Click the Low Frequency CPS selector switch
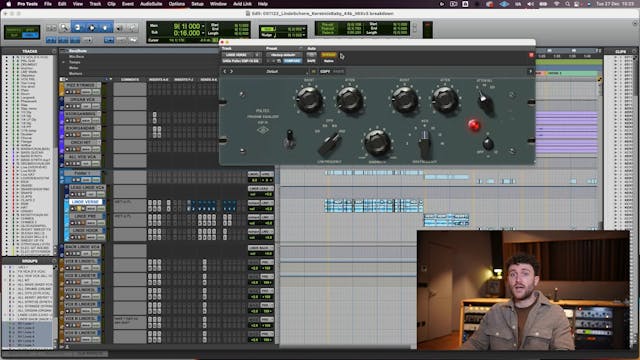The image size is (640, 360). pos(330,143)
